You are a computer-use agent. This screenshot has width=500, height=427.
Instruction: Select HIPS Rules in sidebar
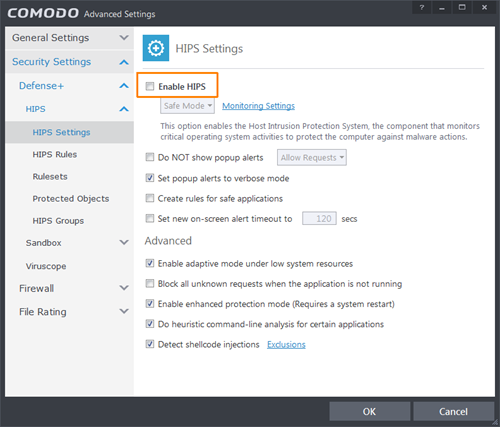click(55, 154)
